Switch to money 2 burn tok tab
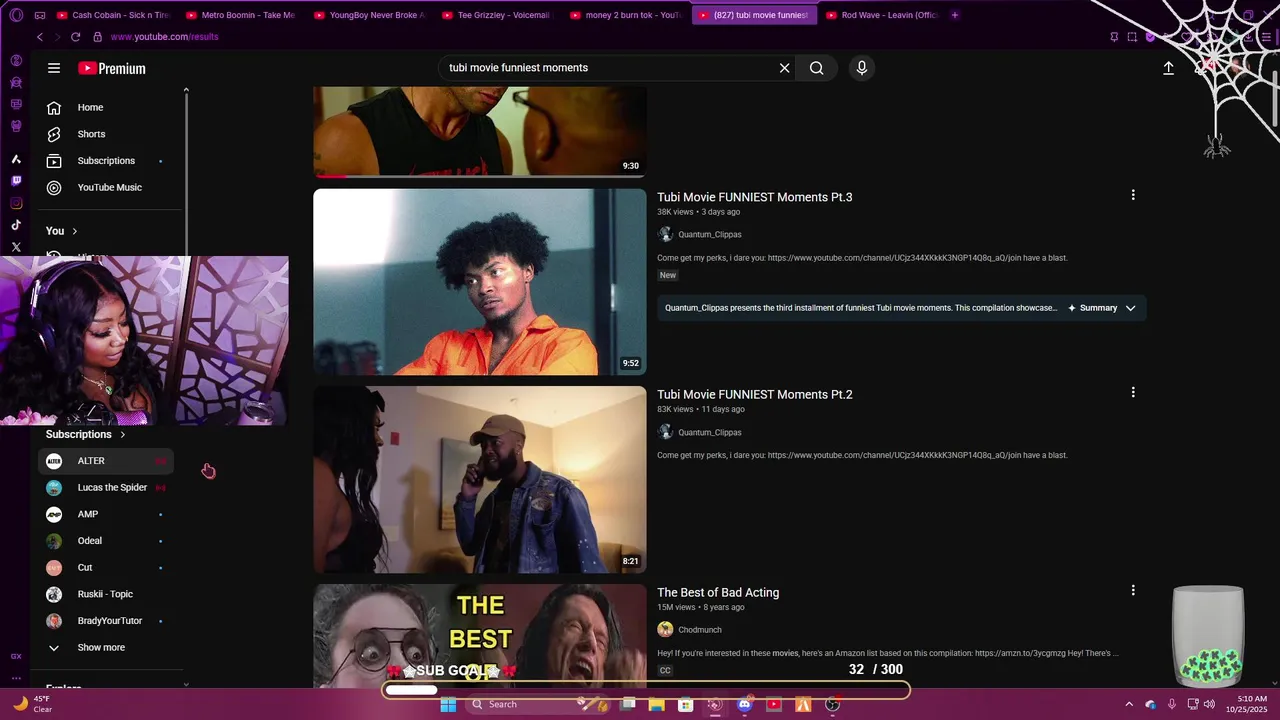 627,15
